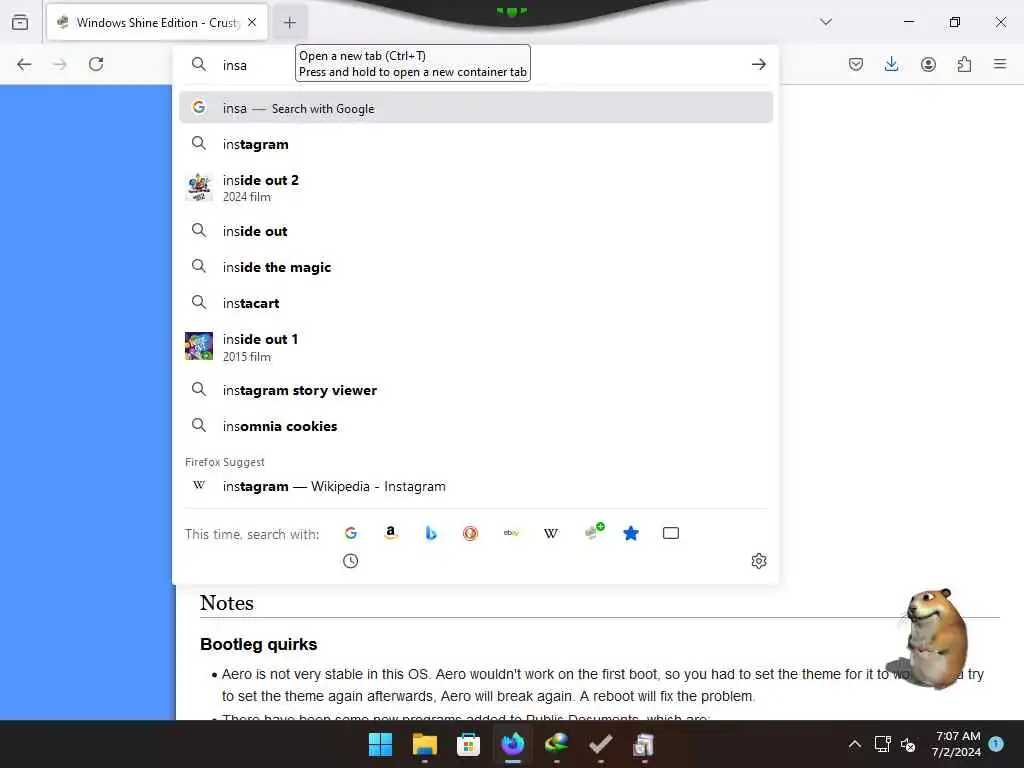This screenshot has width=1024, height=768.
Task: Open the Extensions puzzle icon
Action: (x=964, y=64)
